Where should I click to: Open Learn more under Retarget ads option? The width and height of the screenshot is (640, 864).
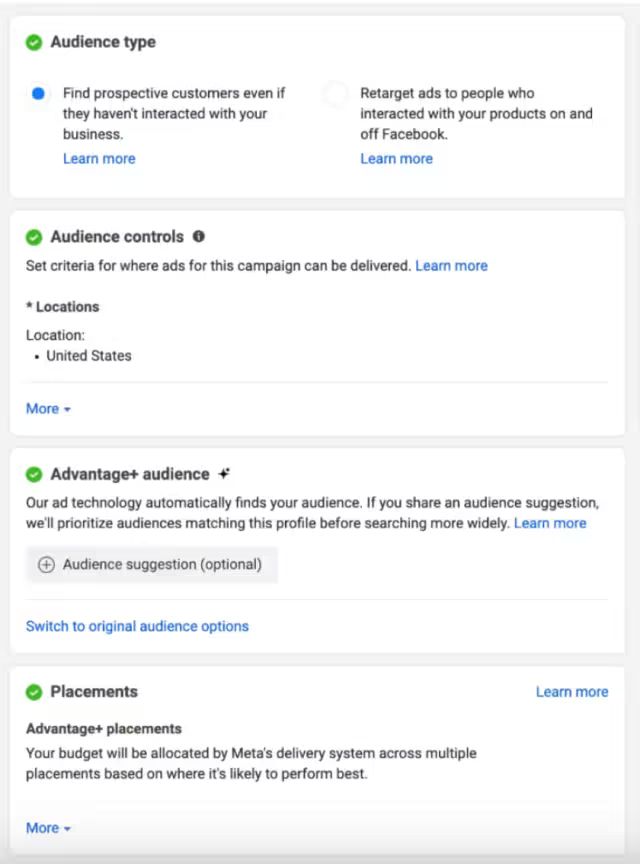396,159
